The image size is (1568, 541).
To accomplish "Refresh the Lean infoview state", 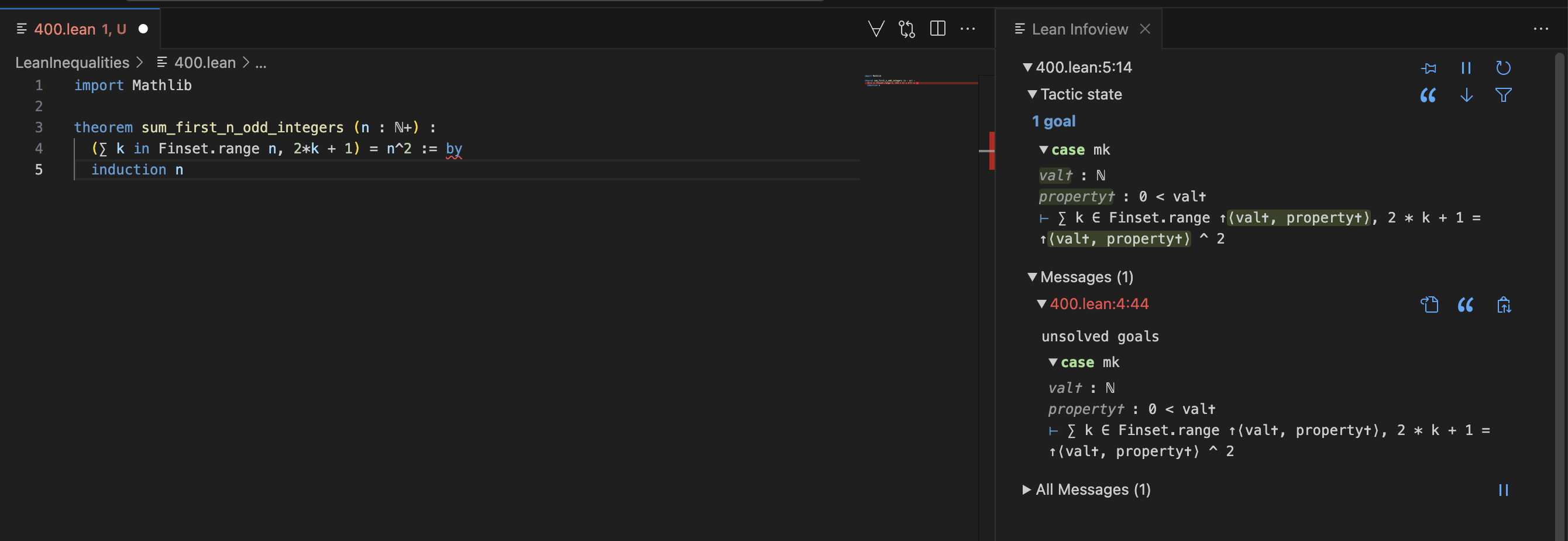I will (x=1503, y=68).
